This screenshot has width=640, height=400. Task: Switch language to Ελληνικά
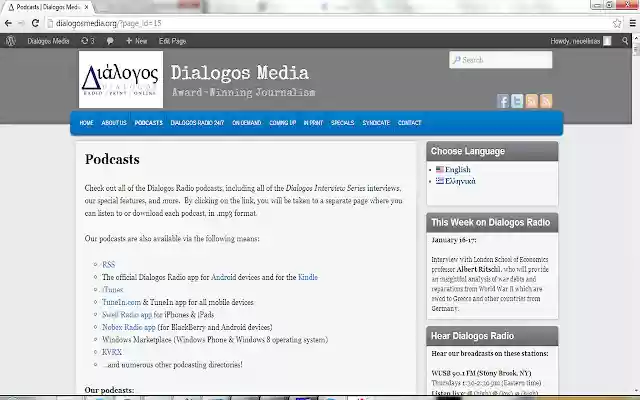460,181
